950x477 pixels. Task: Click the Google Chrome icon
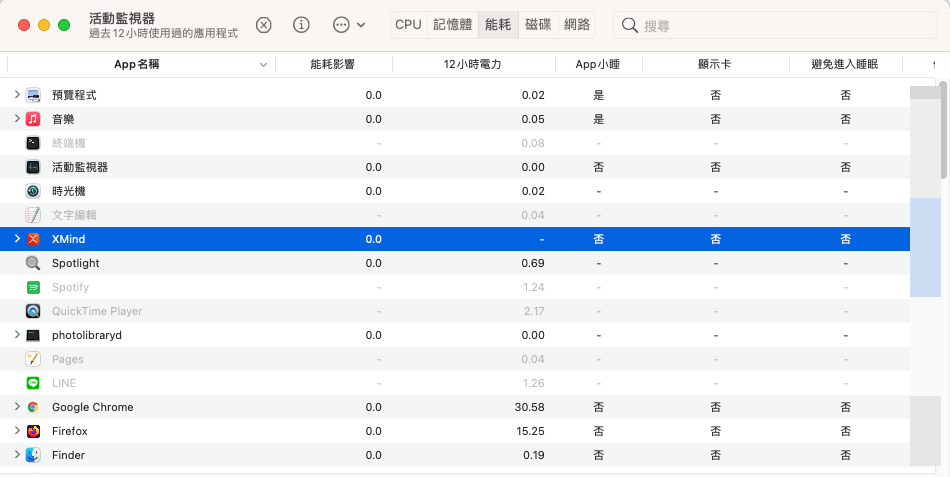click(33, 407)
